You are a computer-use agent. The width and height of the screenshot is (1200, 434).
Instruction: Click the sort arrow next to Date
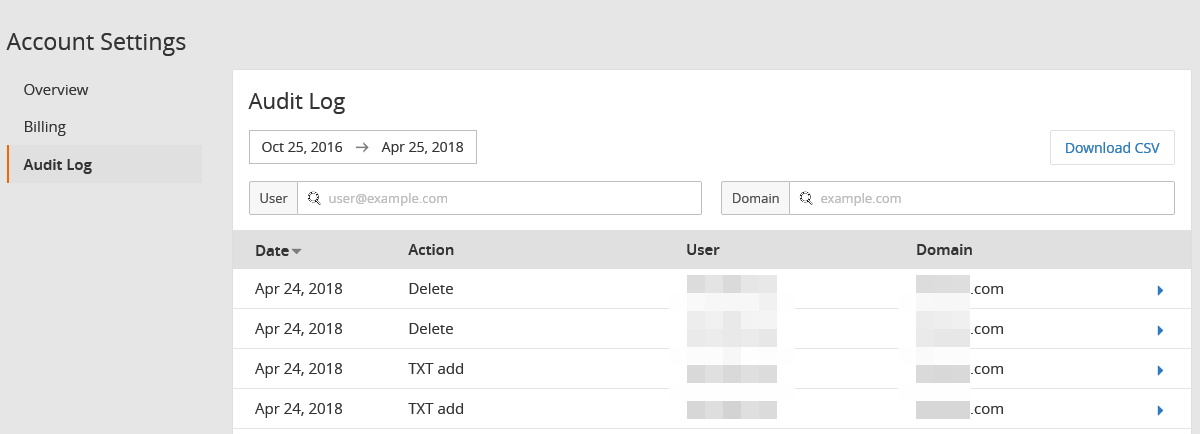click(297, 251)
